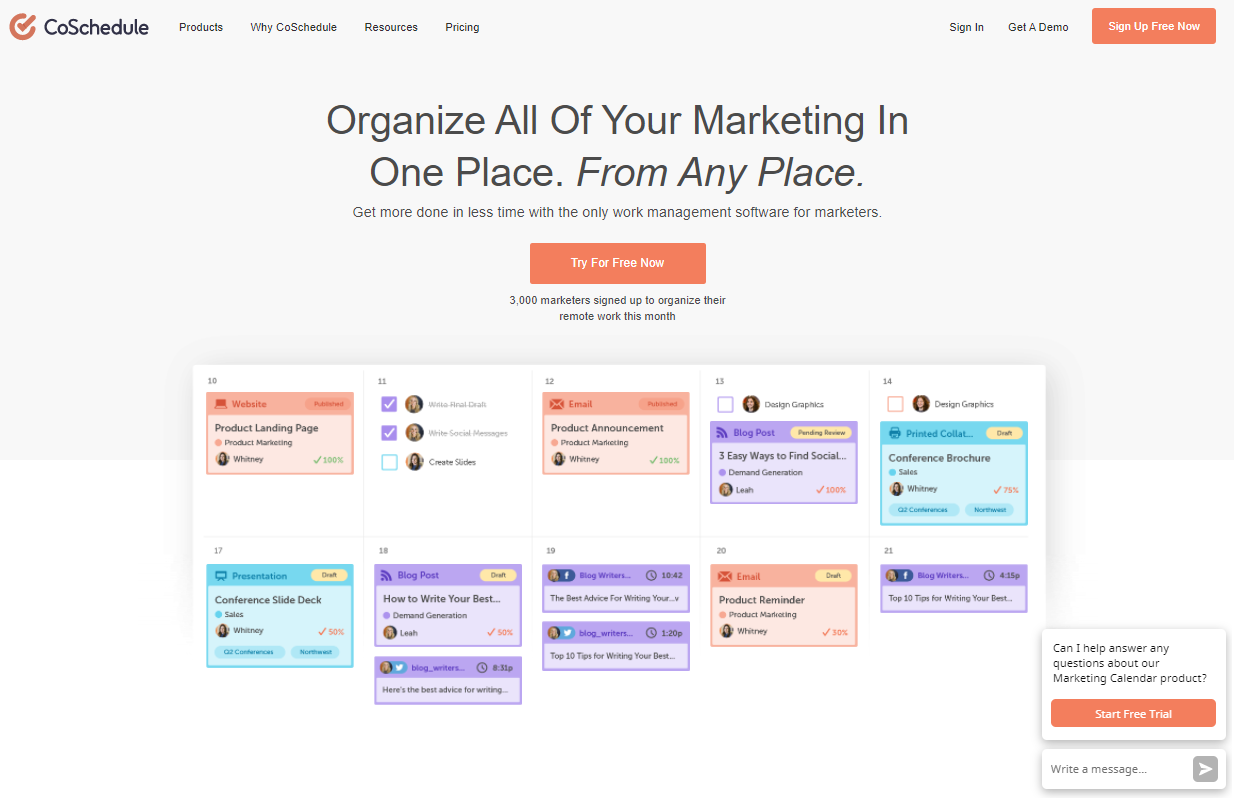1234x798 pixels.
Task: Go to the Pricing page
Action: tap(462, 27)
